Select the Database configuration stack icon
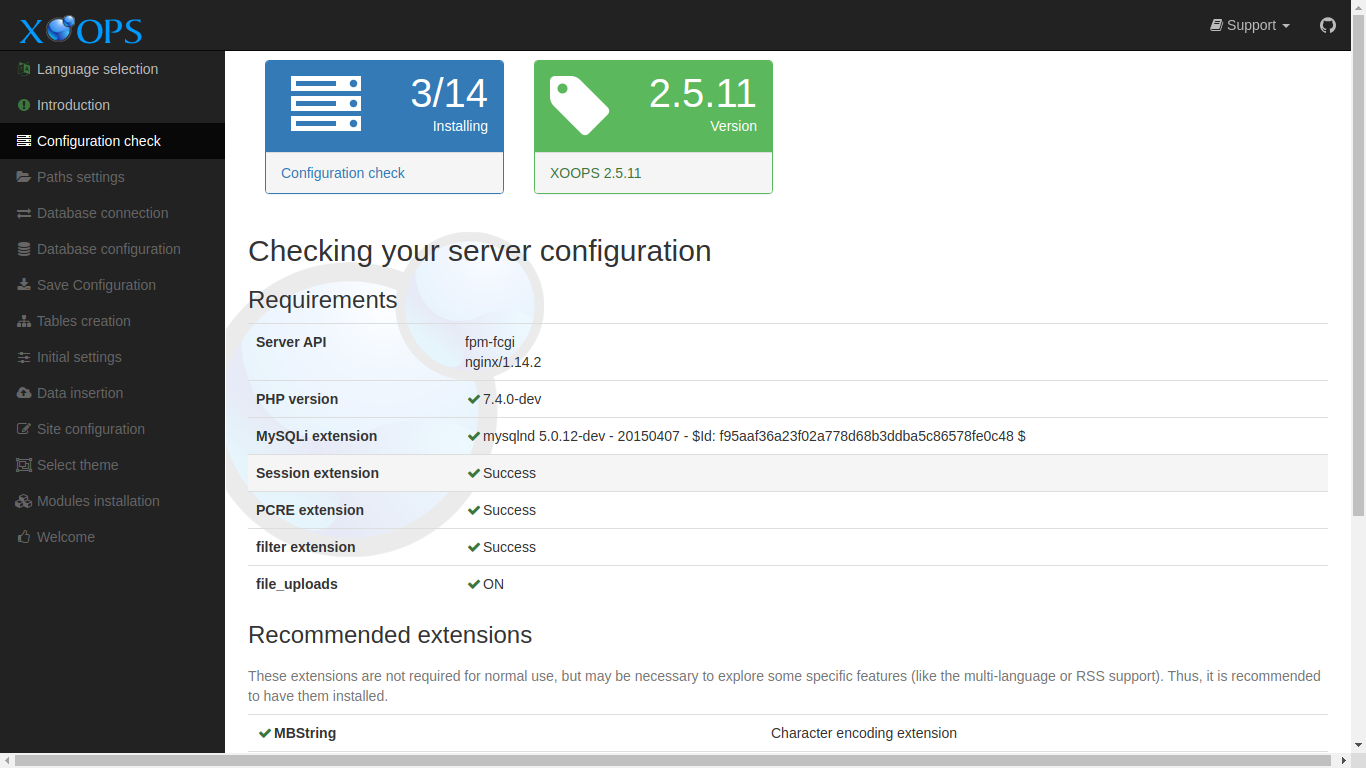The width and height of the screenshot is (1366, 768). [23, 249]
